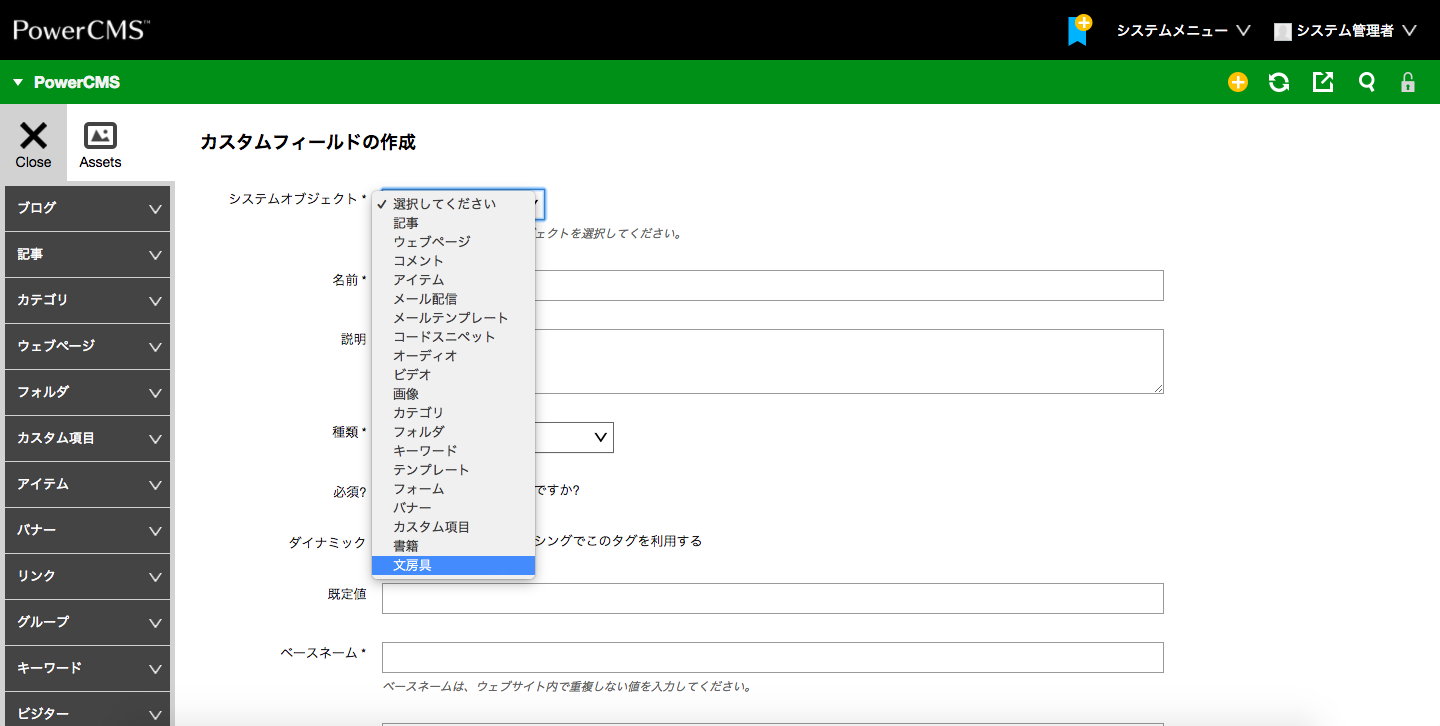Select コメント from the object list
This screenshot has height=726, width=1440.
(453, 261)
